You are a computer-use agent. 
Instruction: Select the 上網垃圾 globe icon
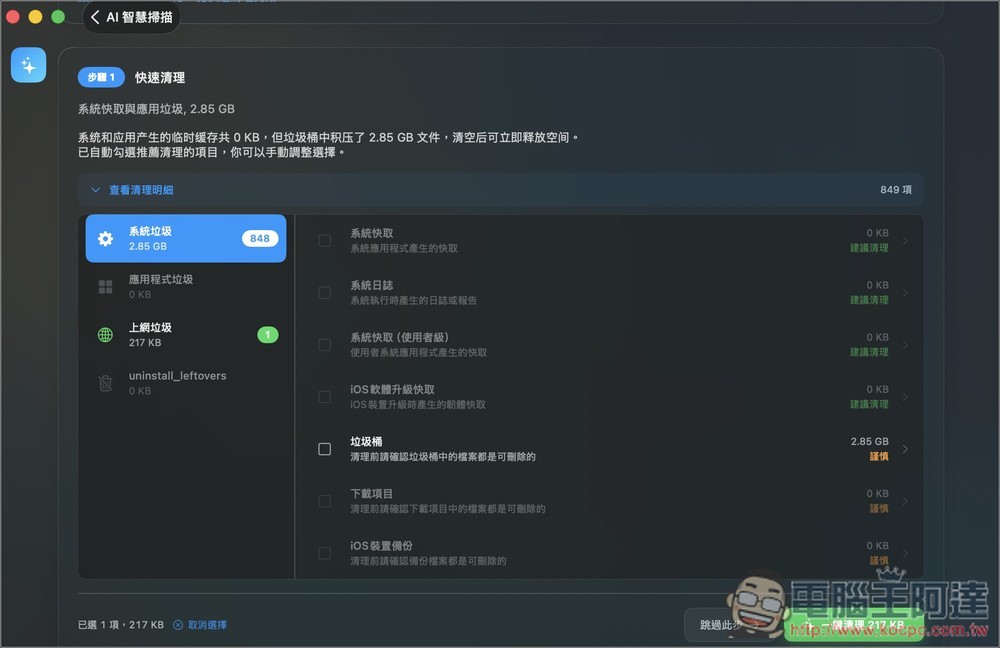click(x=105, y=334)
